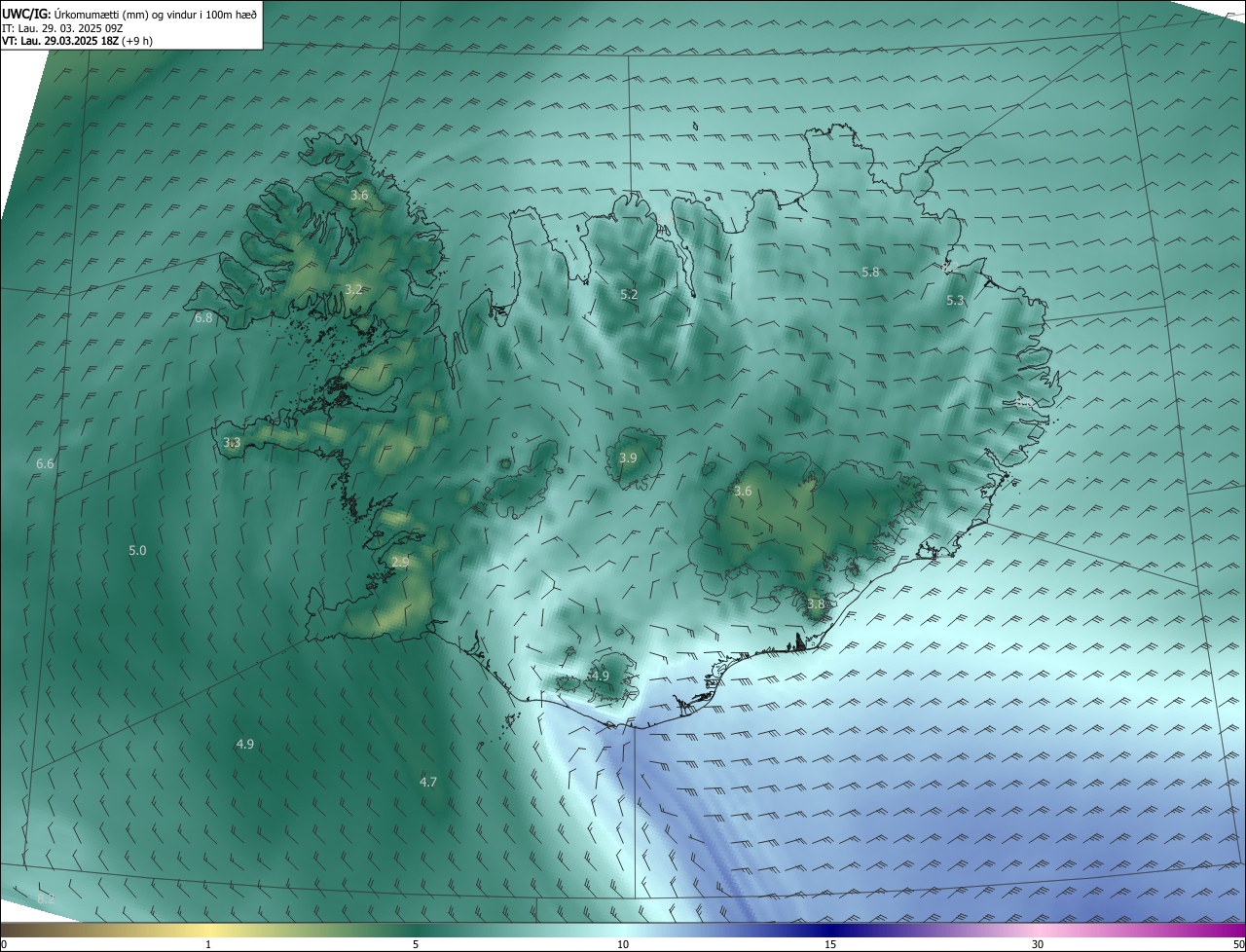1246x952 pixels.
Task: Click the 3.9 value on the Hofsjökull glacier
Action: 628,458
